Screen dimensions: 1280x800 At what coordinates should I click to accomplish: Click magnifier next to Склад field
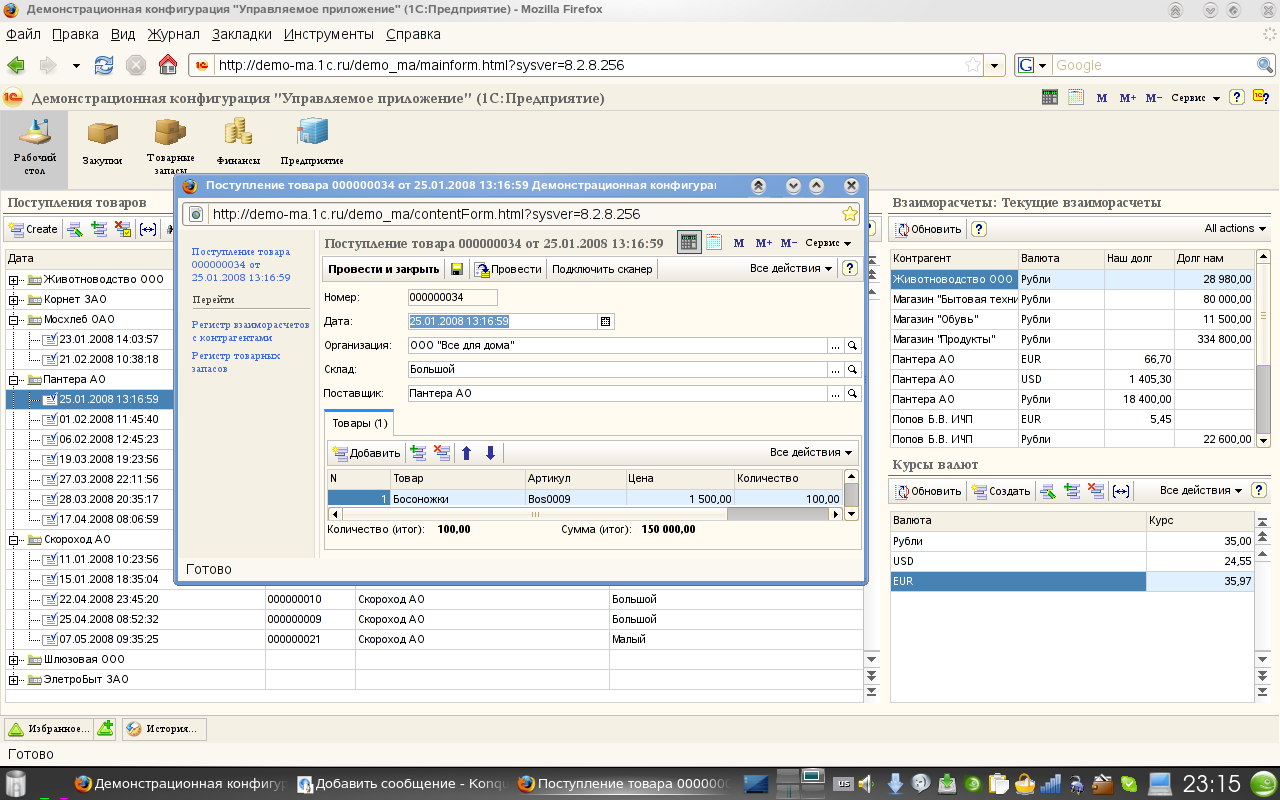(x=853, y=369)
